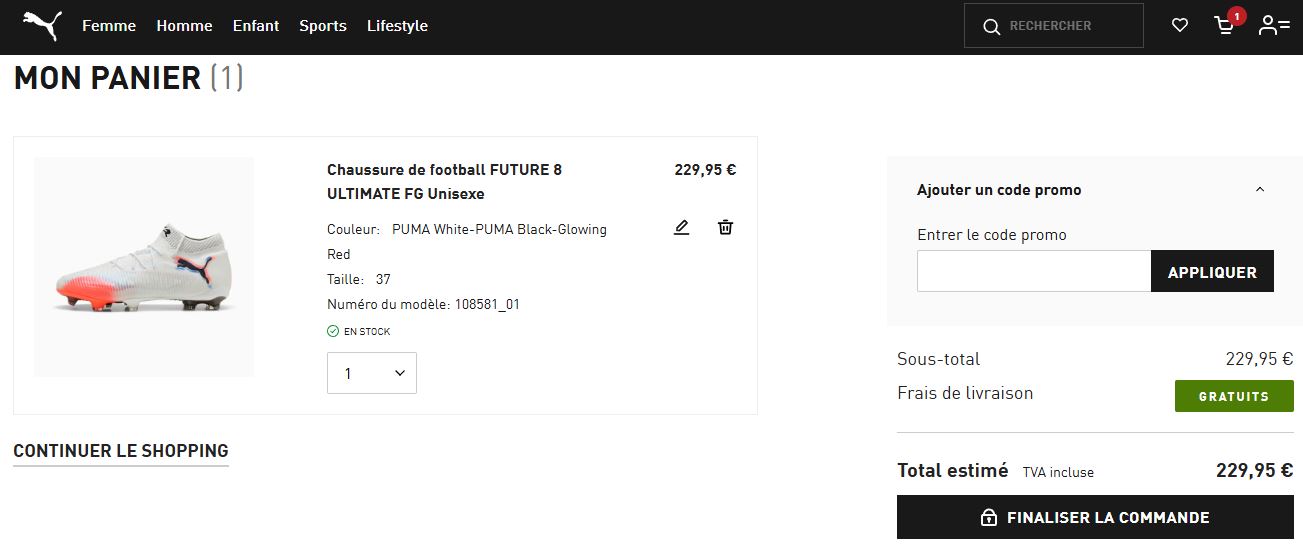Collapse the Ajouter un code promo section

click(x=1259, y=190)
